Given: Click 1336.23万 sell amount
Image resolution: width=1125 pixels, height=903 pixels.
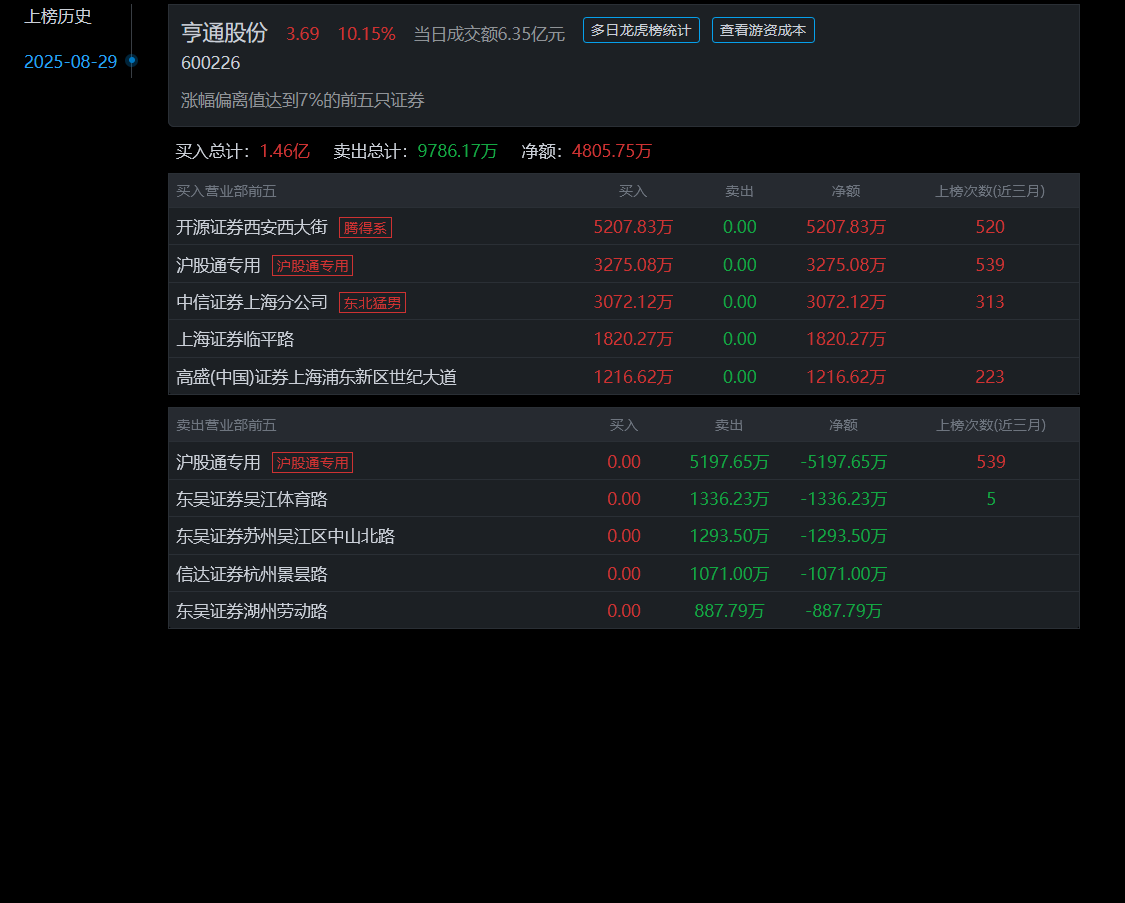Looking at the screenshot, I should [729, 499].
